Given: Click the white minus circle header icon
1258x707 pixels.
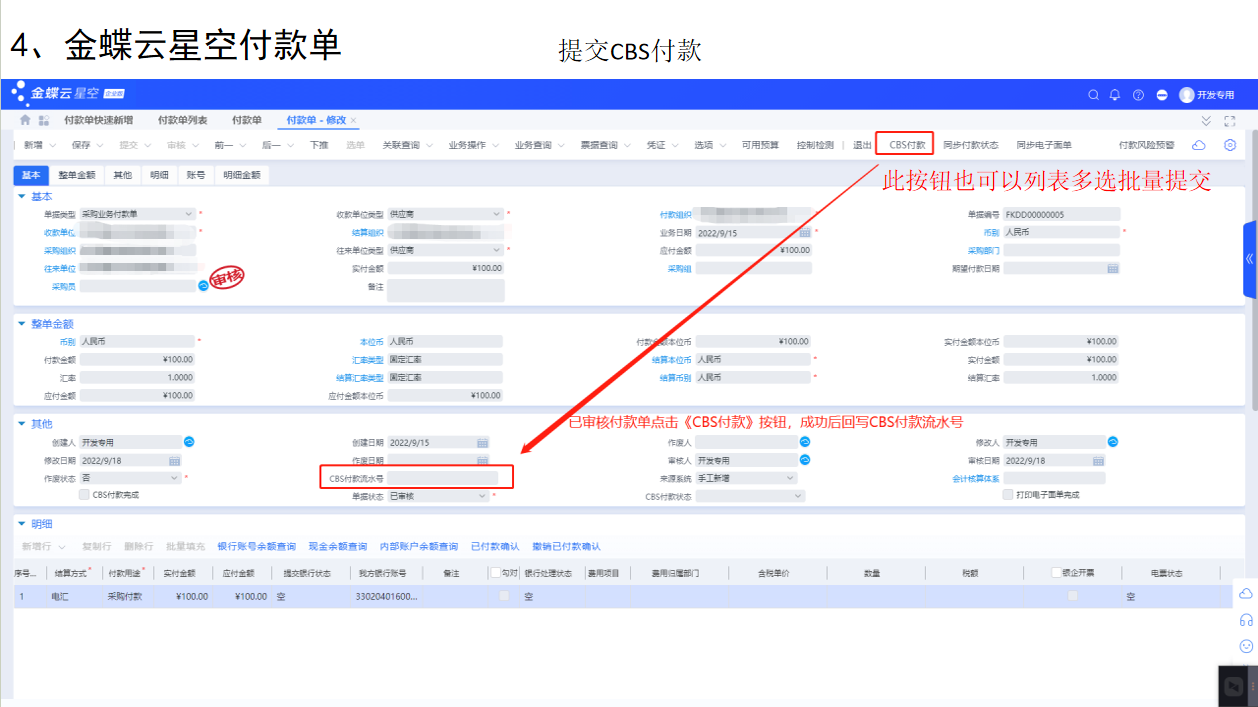Looking at the screenshot, I should (1162, 95).
